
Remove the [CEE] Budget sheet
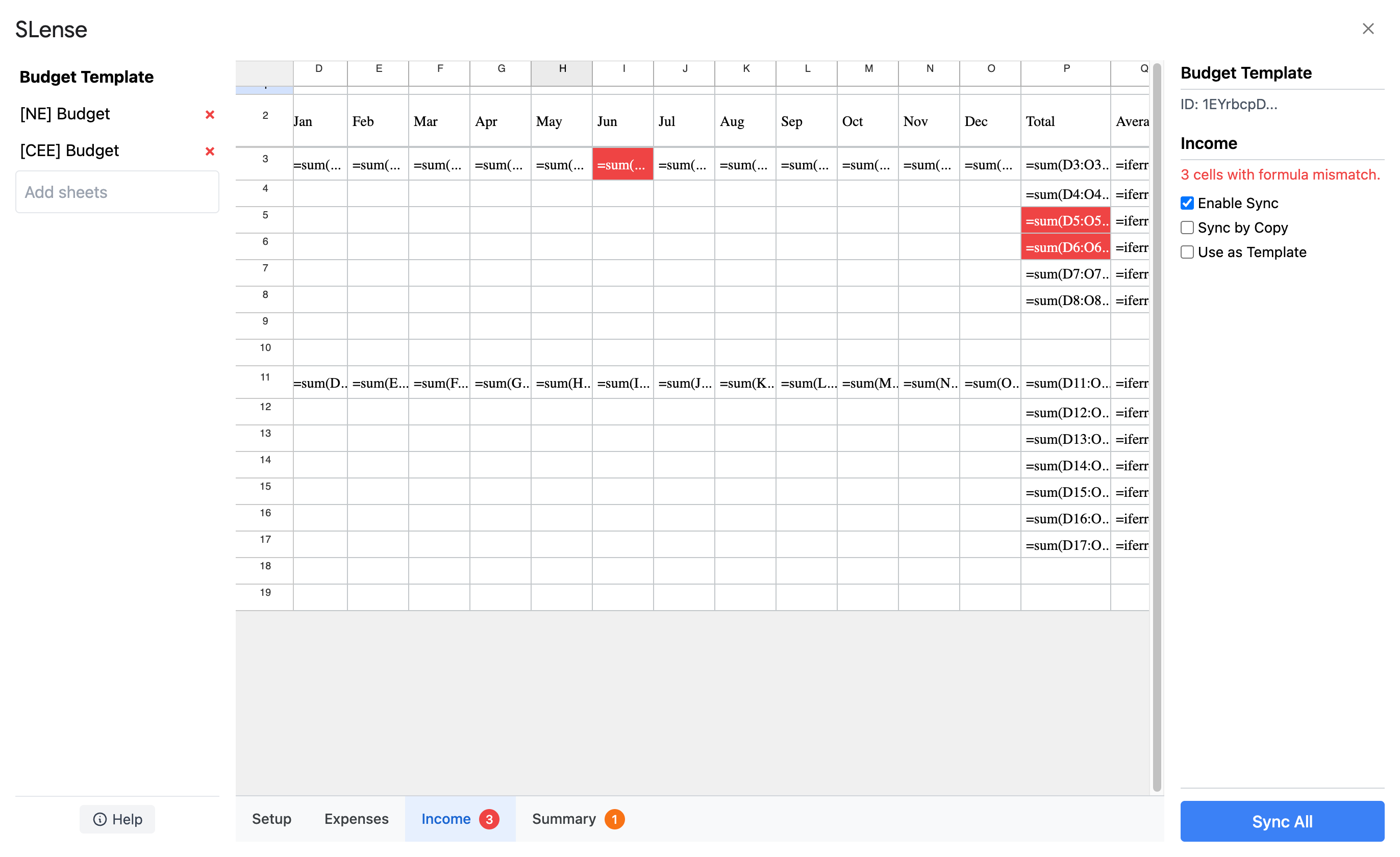[210, 151]
